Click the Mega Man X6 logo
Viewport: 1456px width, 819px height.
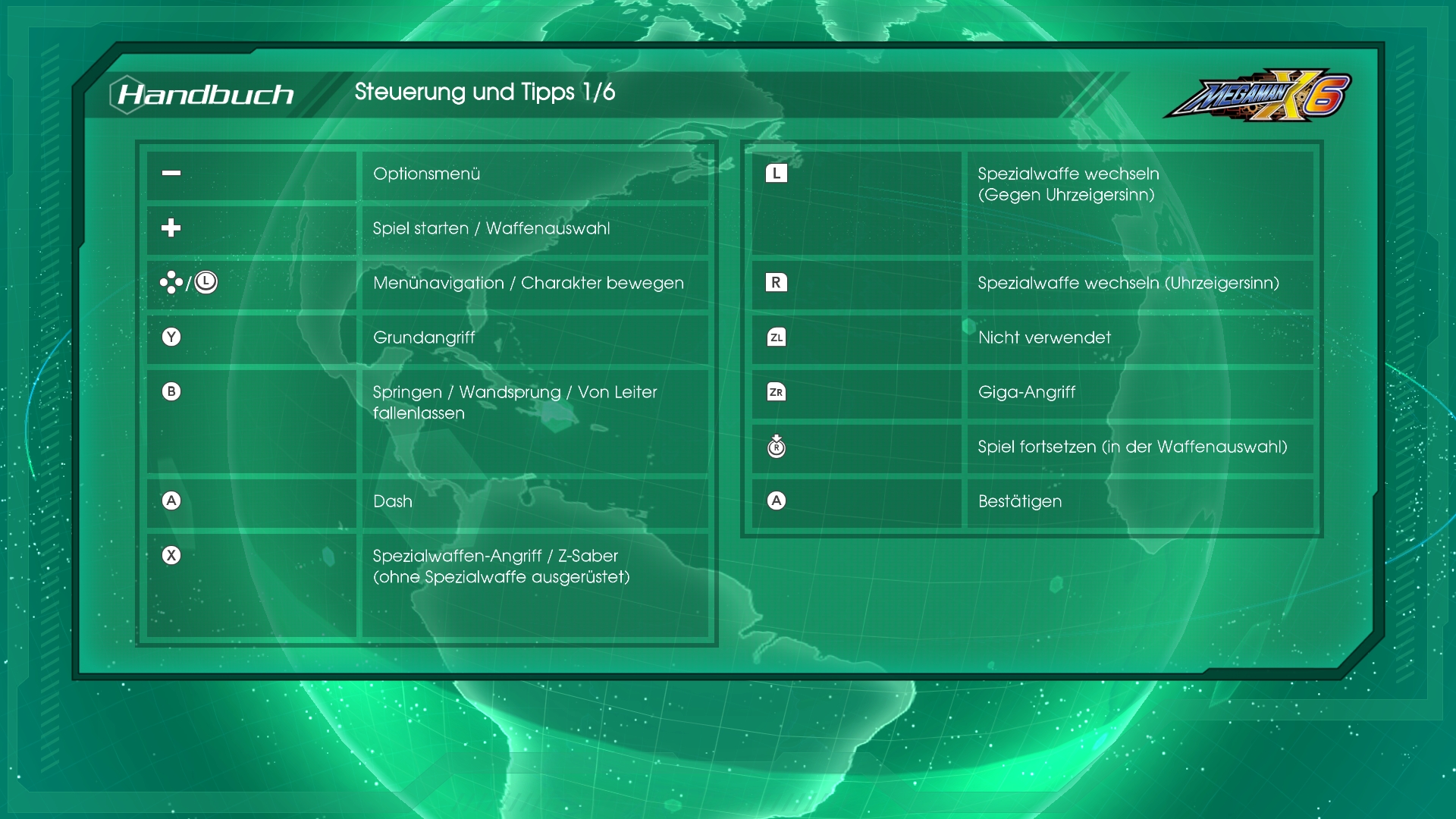[1257, 96]
